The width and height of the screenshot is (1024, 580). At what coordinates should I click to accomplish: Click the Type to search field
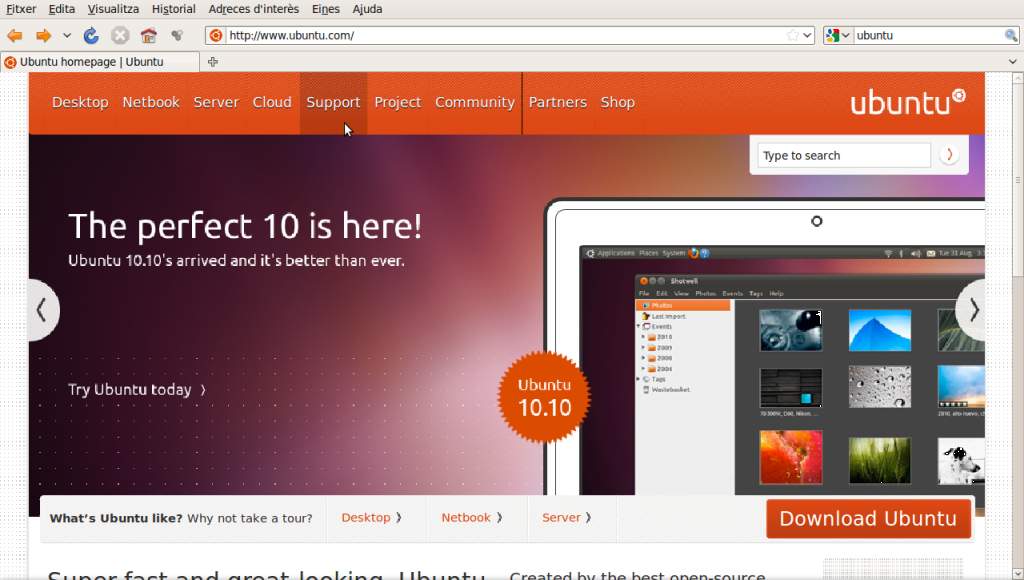pyautogui.click(x=843, y=155)
